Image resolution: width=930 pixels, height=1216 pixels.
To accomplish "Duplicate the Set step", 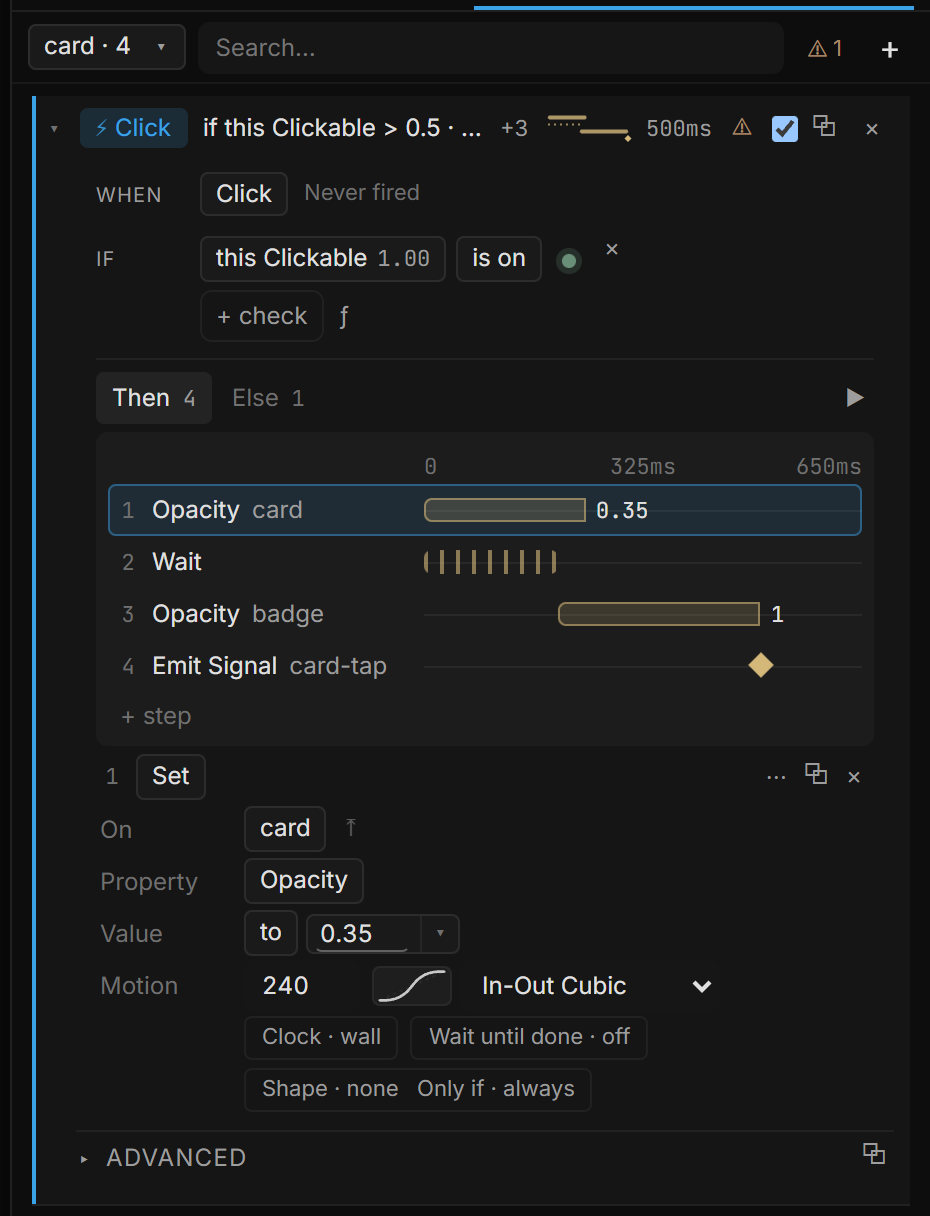I will tap(816, 775).
